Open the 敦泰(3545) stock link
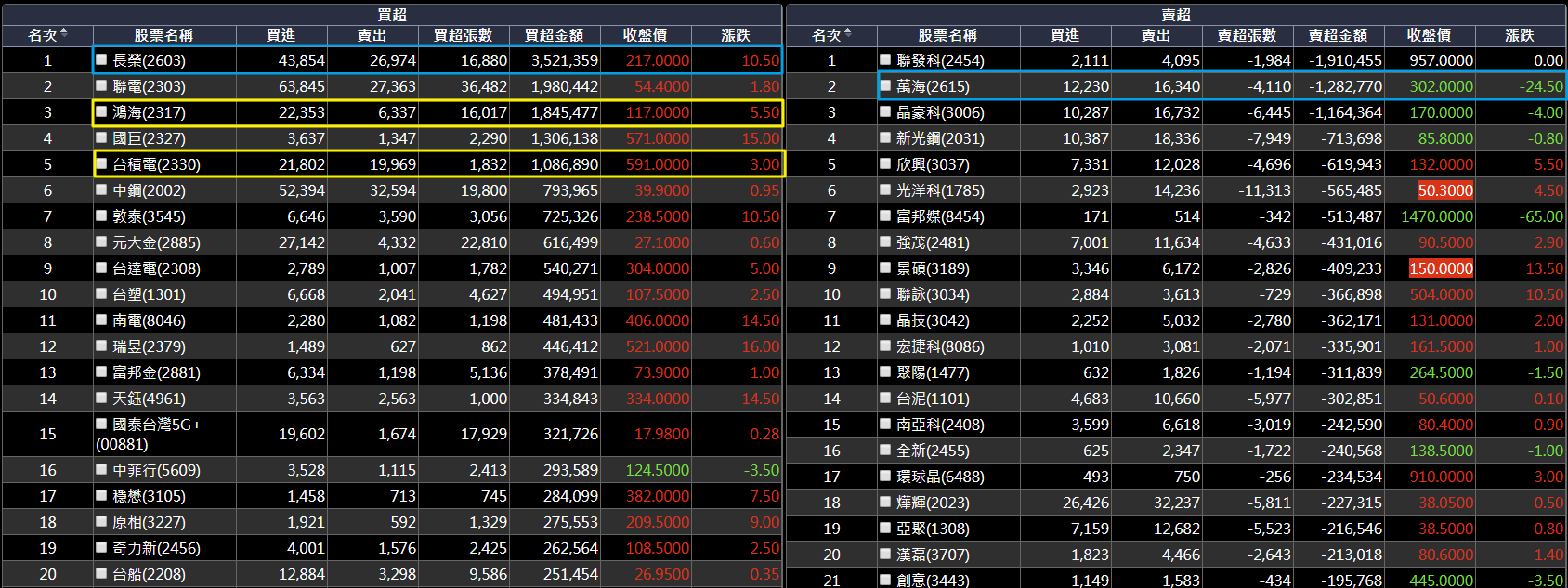 pyautogui.click(x=149, y=216)
